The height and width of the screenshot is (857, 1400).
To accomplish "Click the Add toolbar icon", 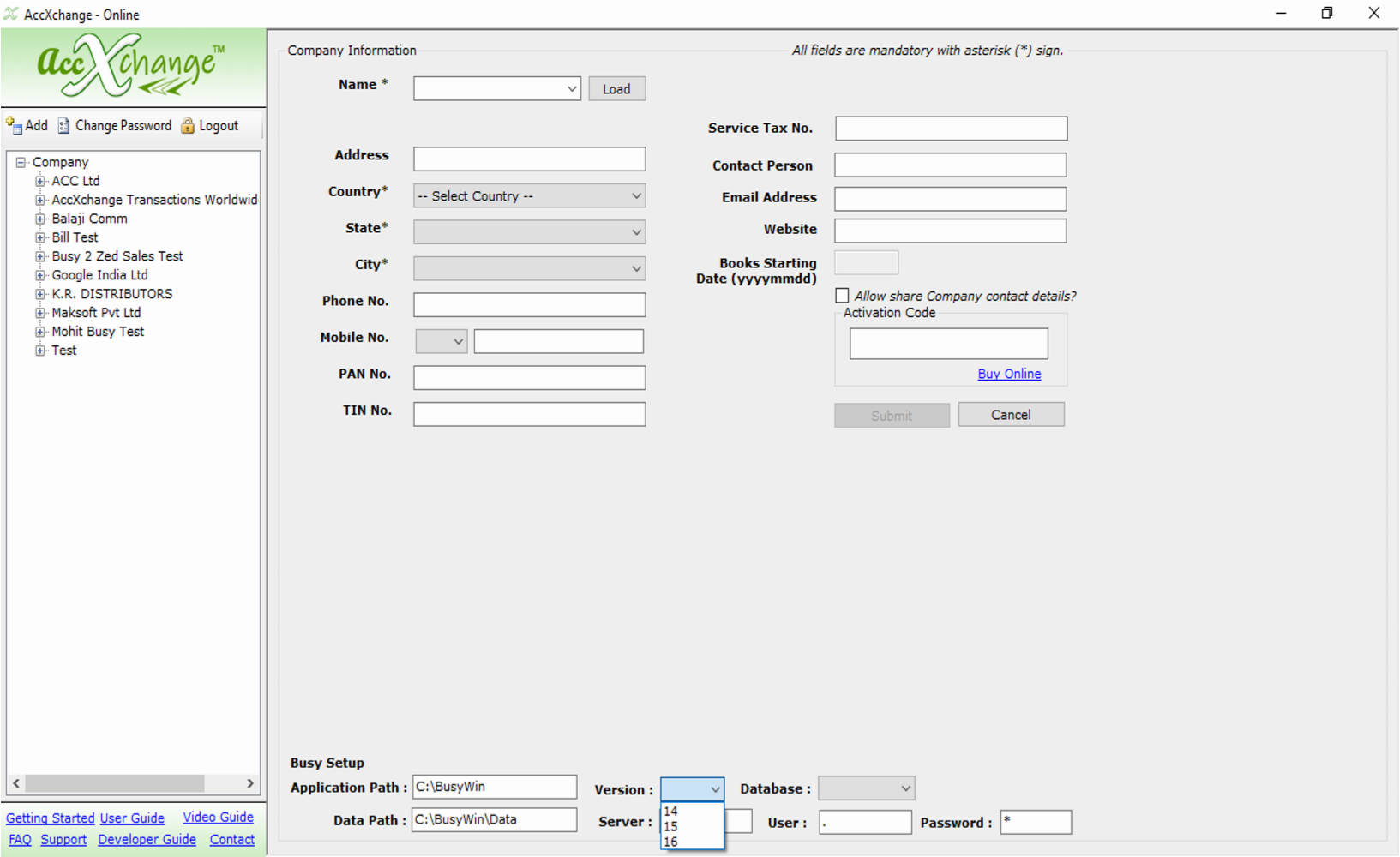I will (x=14, y=125).
